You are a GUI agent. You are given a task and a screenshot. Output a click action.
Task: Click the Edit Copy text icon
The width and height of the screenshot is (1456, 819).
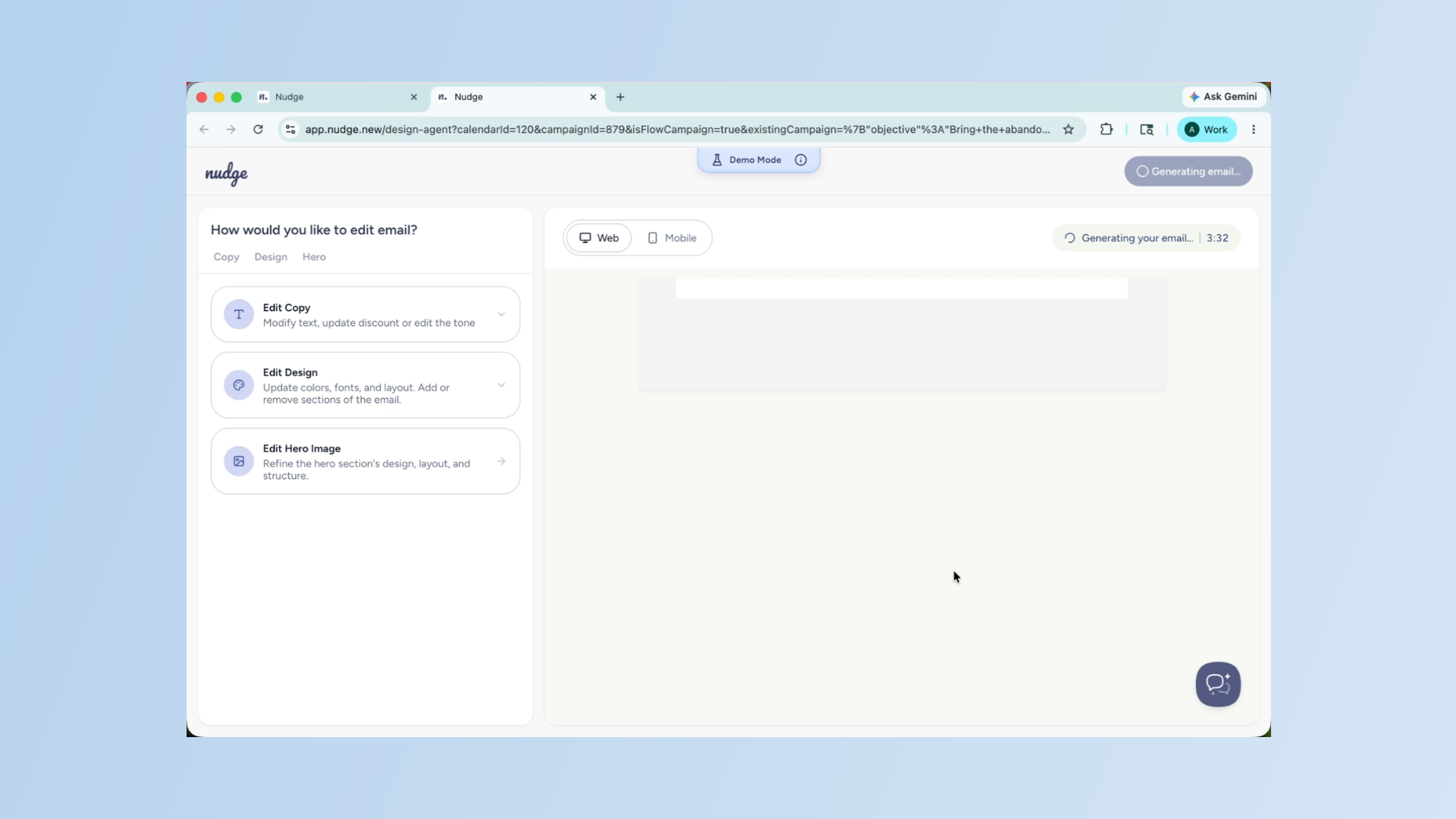[239, 314]
